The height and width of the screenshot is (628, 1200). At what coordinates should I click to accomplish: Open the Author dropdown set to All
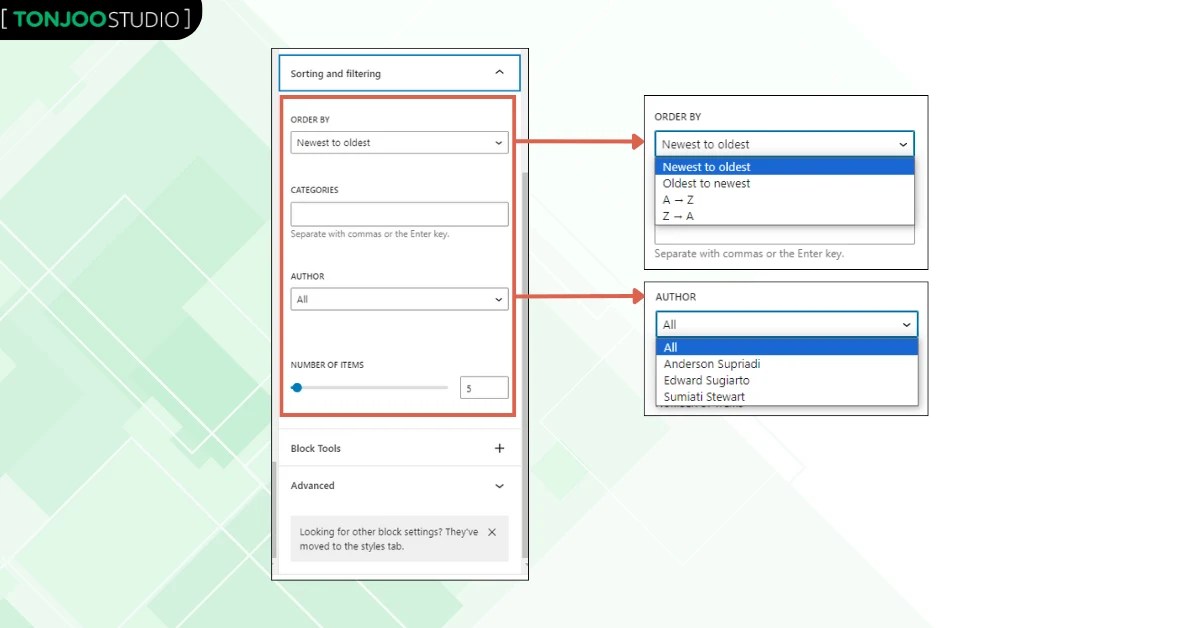click(x=399, y=299)
